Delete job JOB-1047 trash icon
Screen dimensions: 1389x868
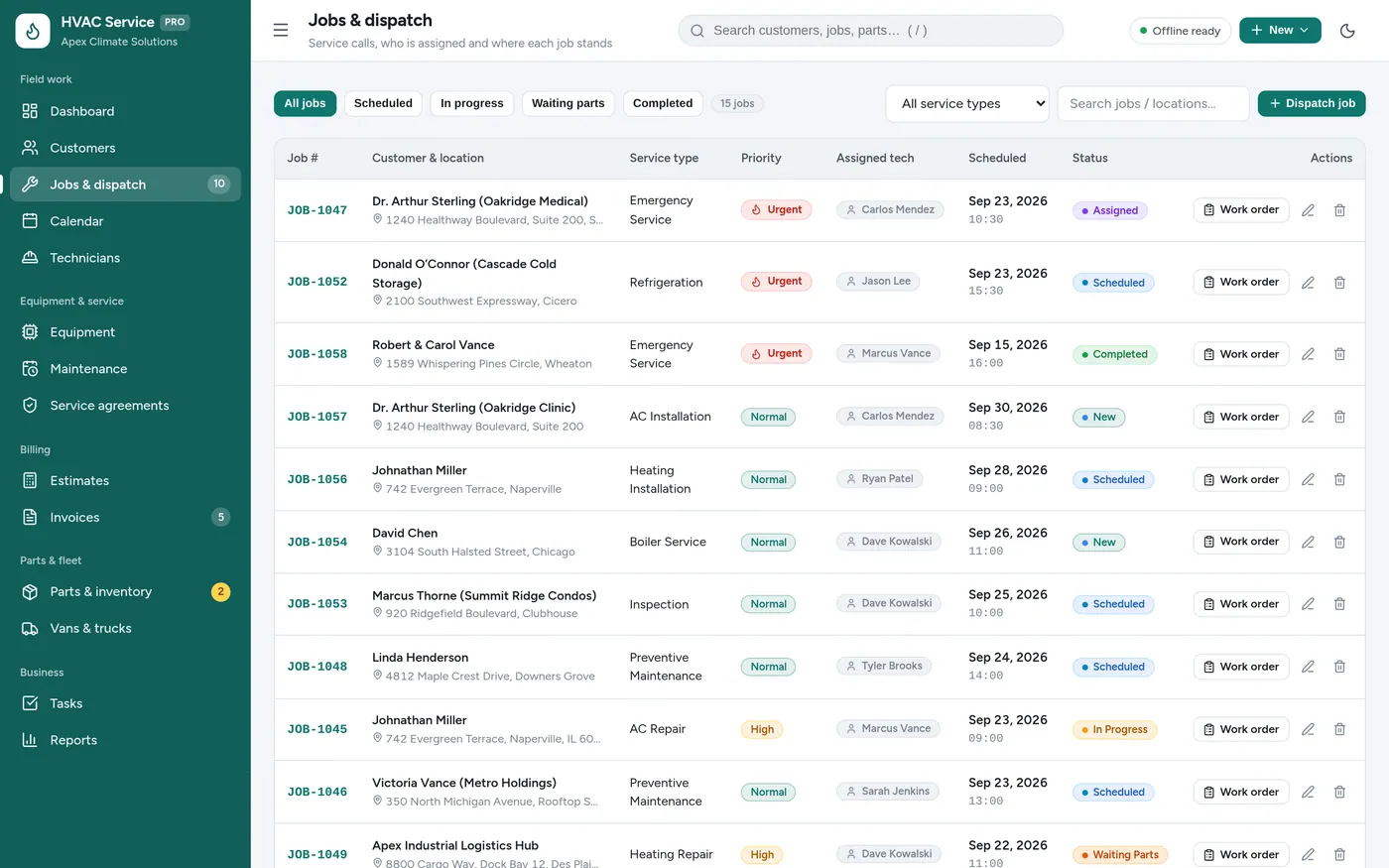pos(1339,210)
